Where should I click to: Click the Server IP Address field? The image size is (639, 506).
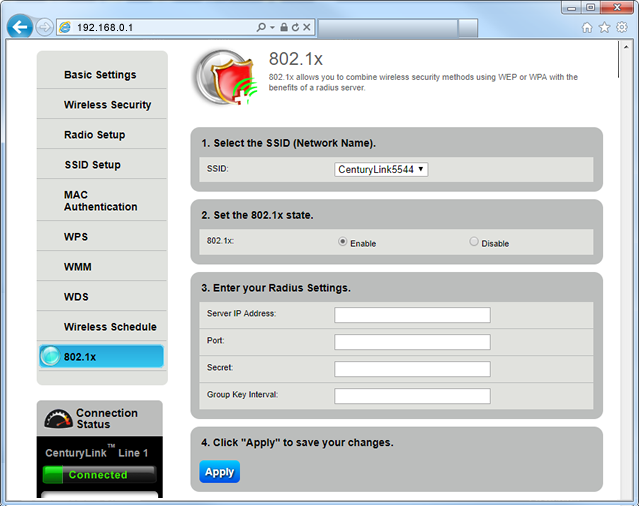click(412, 315)
